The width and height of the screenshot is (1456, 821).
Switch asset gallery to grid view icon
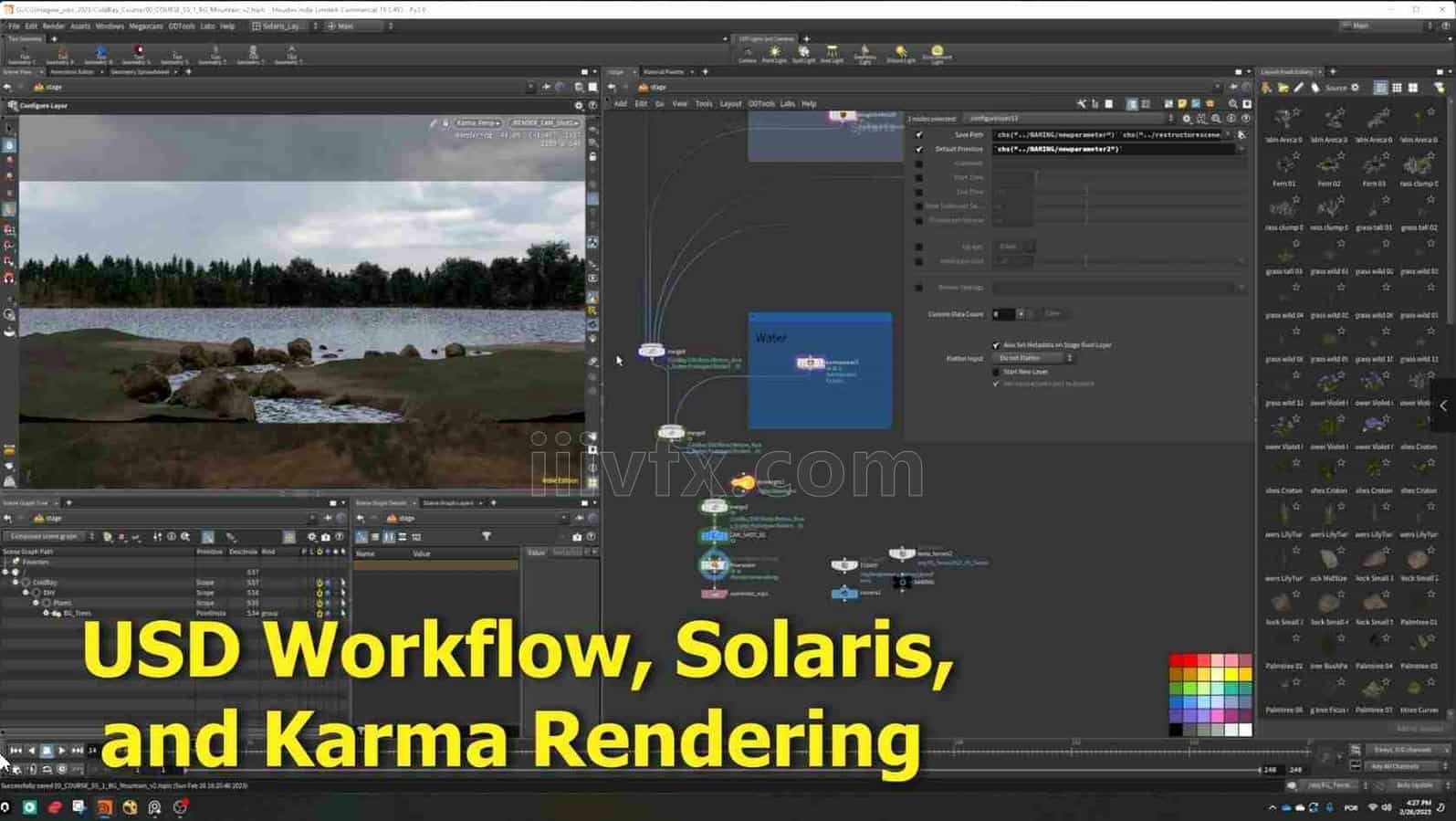(1397, 88)
